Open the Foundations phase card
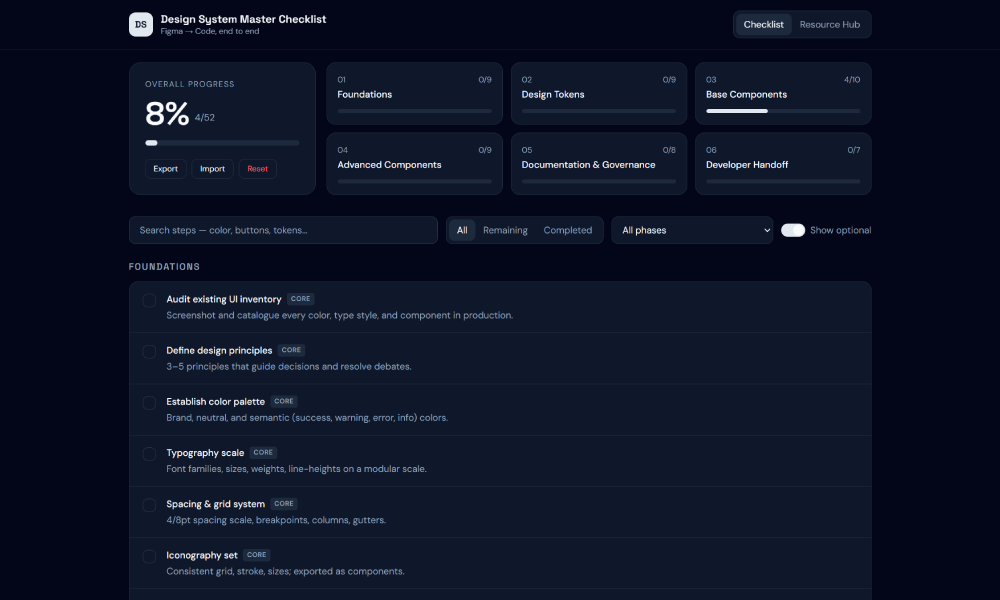 tap(415, 94)
